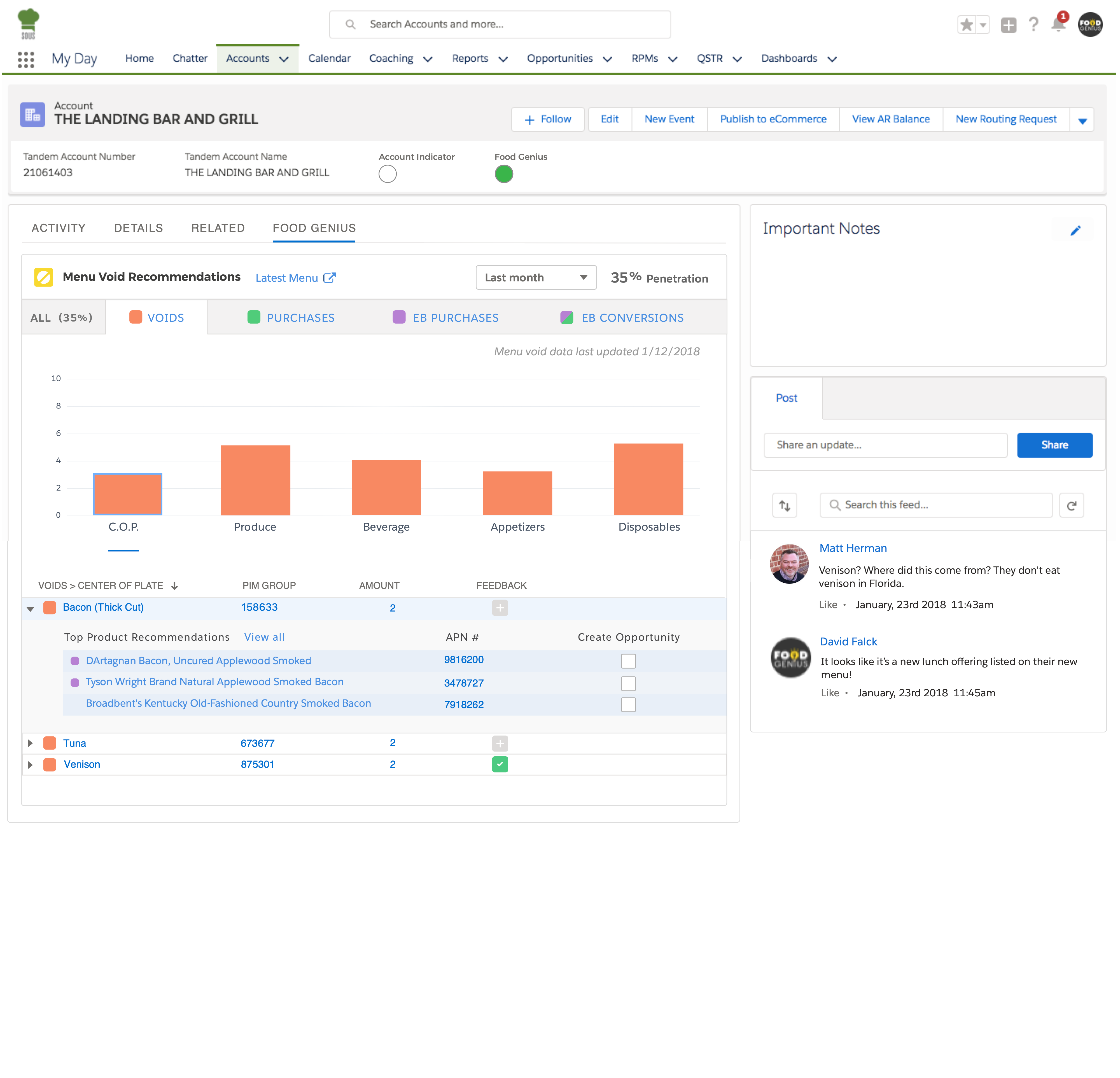
Task: Click the C.O.P. chart bar
Action: [x=127, y=494]
